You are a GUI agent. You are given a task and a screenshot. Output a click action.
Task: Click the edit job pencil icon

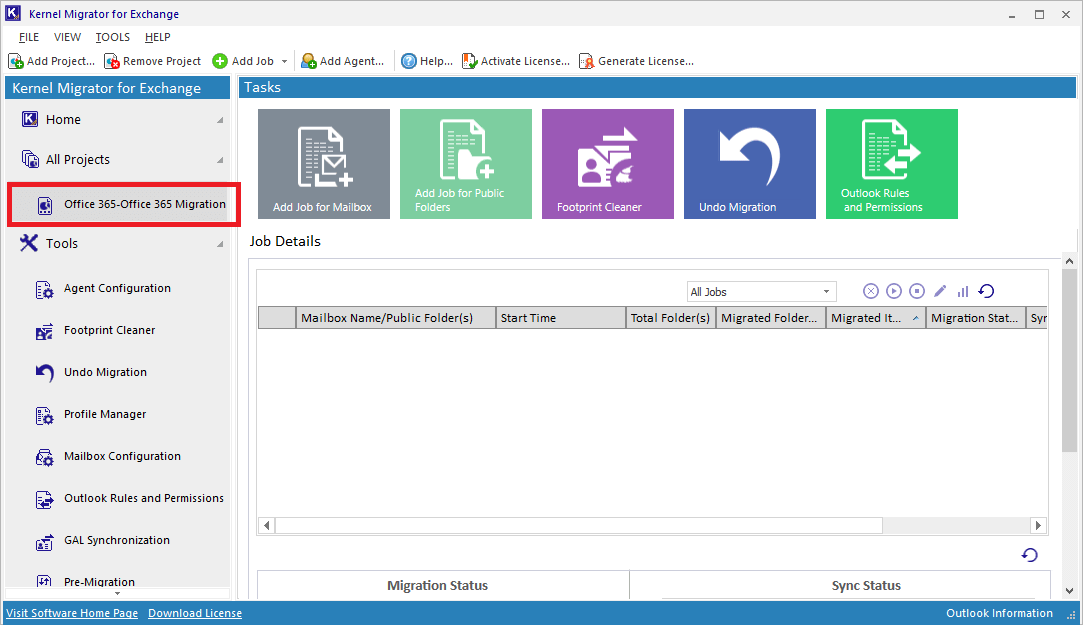point(940,291)
